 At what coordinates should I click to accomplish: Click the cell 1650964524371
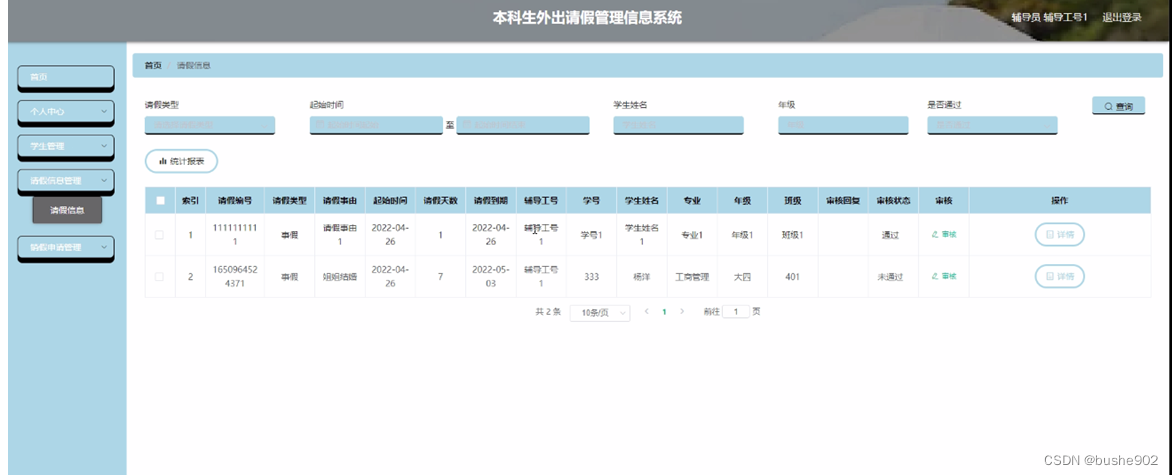click(x=235, y=277)
